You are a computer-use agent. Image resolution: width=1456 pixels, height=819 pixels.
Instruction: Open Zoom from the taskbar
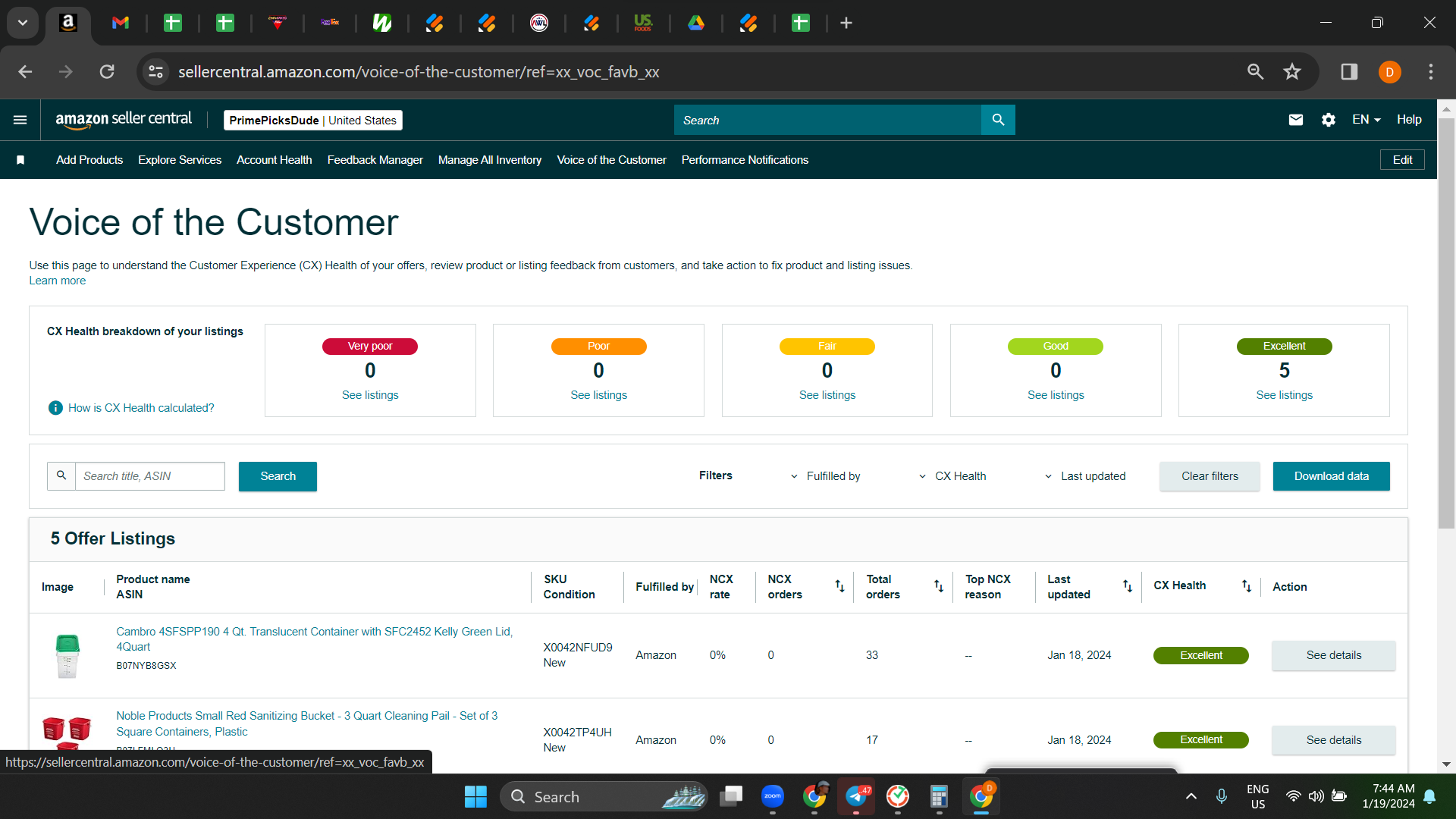pos(773,796)
